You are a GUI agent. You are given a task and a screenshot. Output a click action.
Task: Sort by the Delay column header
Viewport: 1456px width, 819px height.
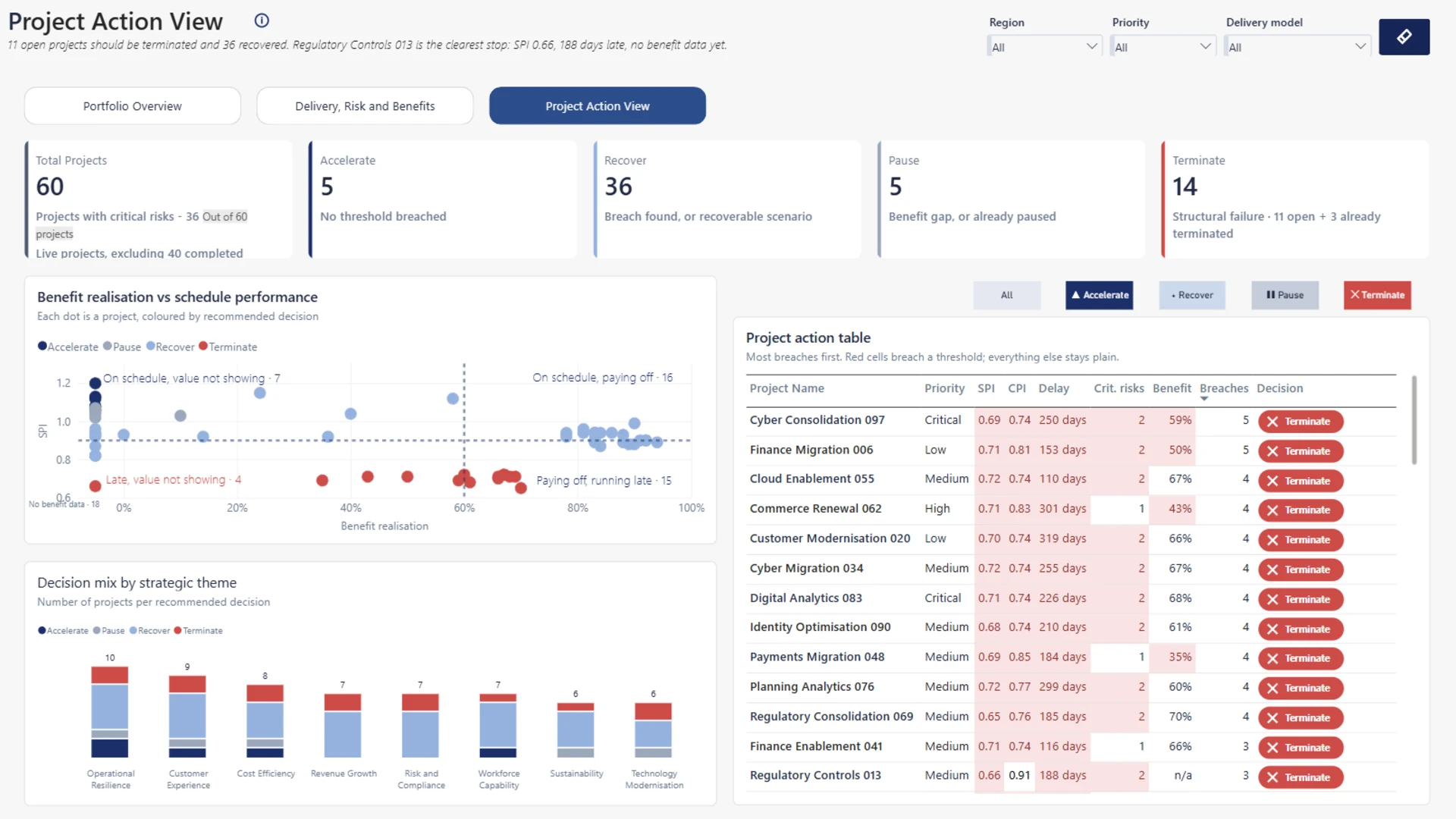pyautogui.click(x=1053, y=388)
